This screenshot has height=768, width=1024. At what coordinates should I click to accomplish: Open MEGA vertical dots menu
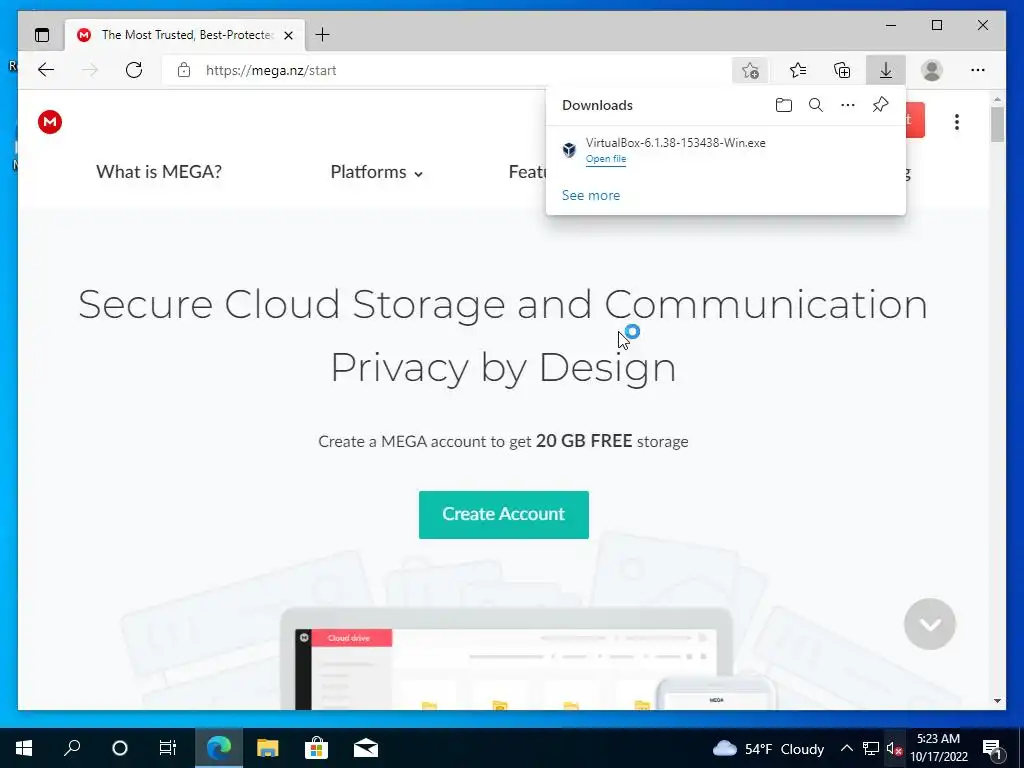957,121
